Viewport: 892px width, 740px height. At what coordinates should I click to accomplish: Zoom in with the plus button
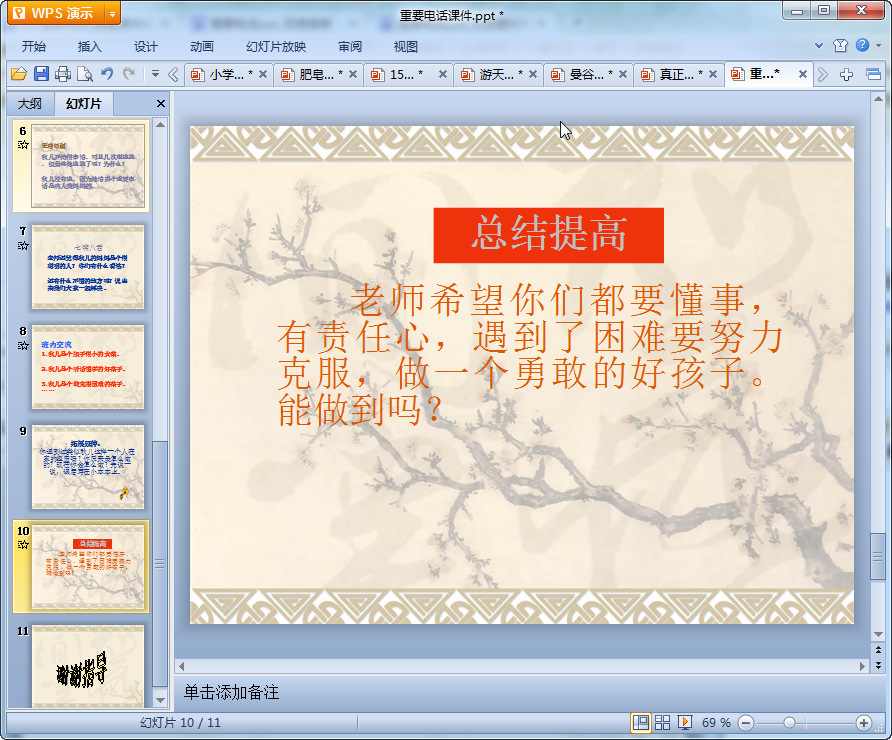click(864, 723)
